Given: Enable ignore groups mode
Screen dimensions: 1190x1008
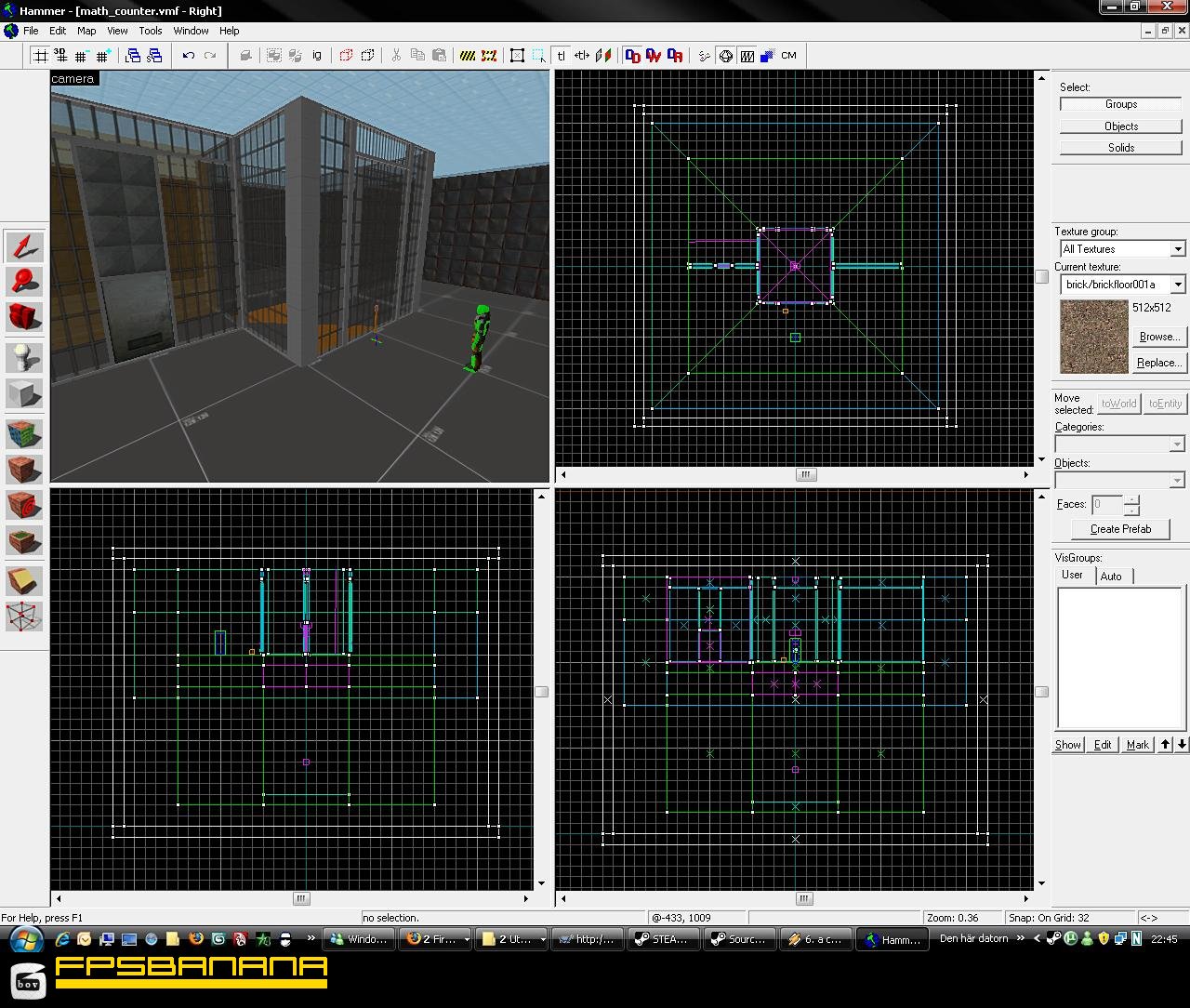Looking at the screenshot, I should coord(316,55).
